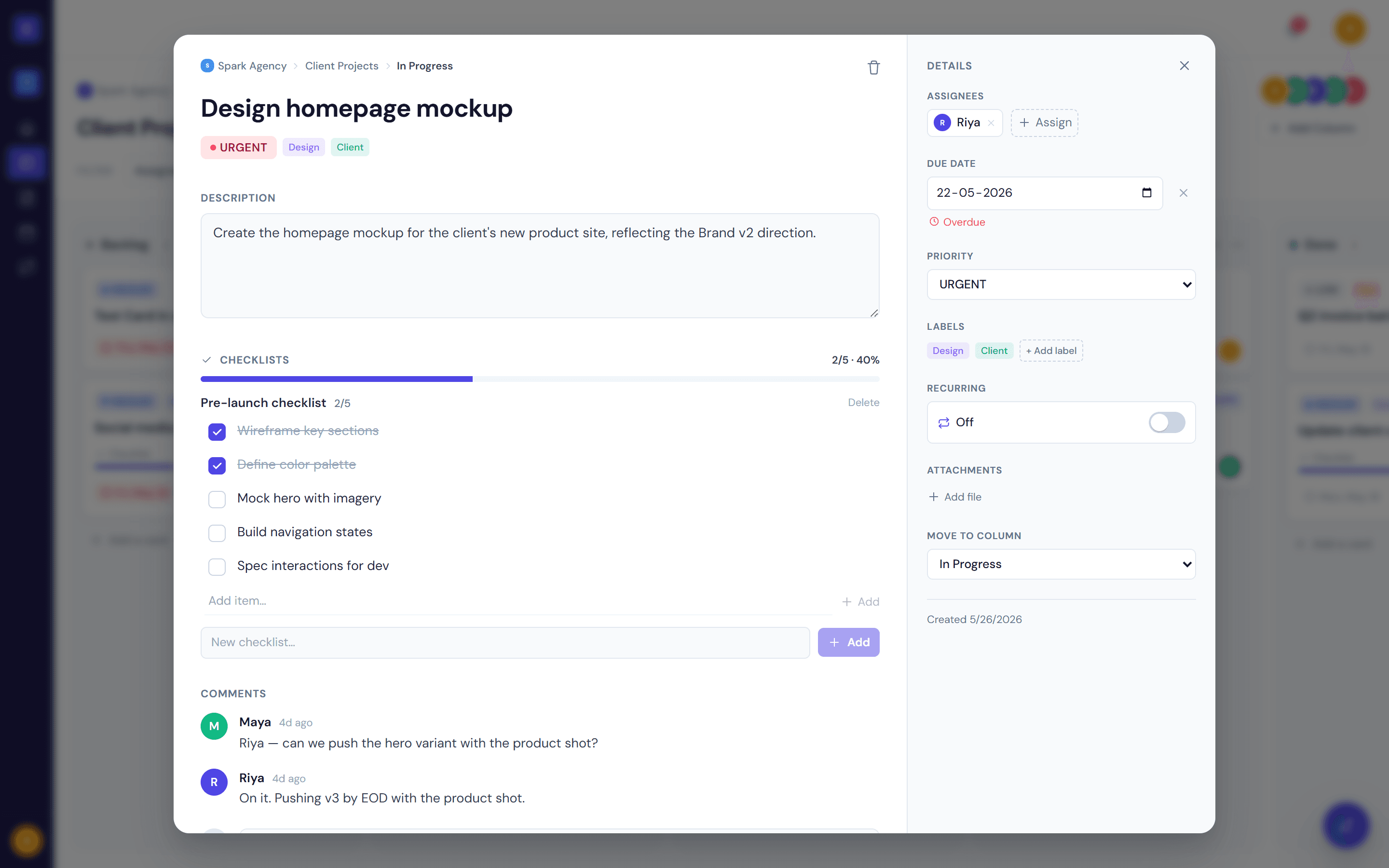Click the Design label in Labels section
Image resolution: width=1389 pixels, height=868 pixels.
click(948, 350)
